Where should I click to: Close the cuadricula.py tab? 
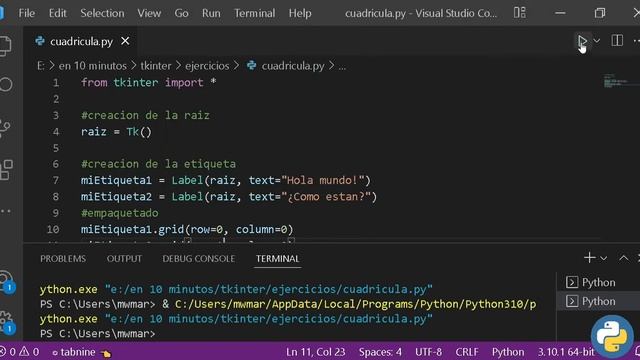(125, 41)
